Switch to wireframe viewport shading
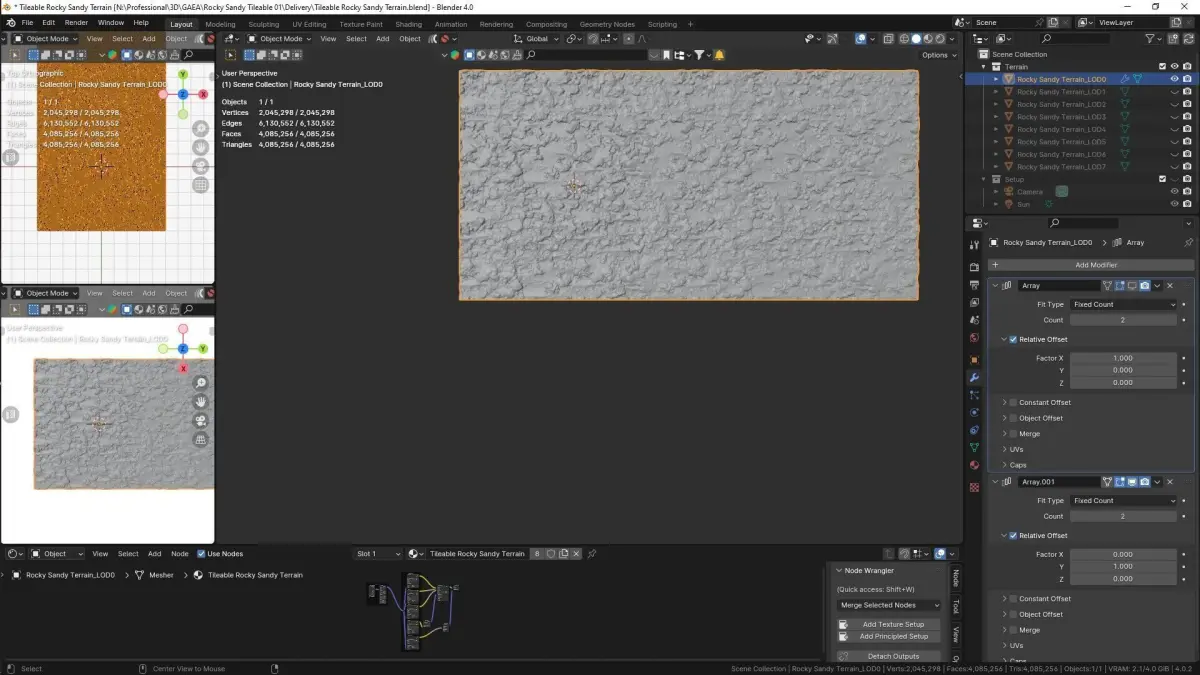The image size is (1200, 675). pyautogui.click(x=903, y=39)
